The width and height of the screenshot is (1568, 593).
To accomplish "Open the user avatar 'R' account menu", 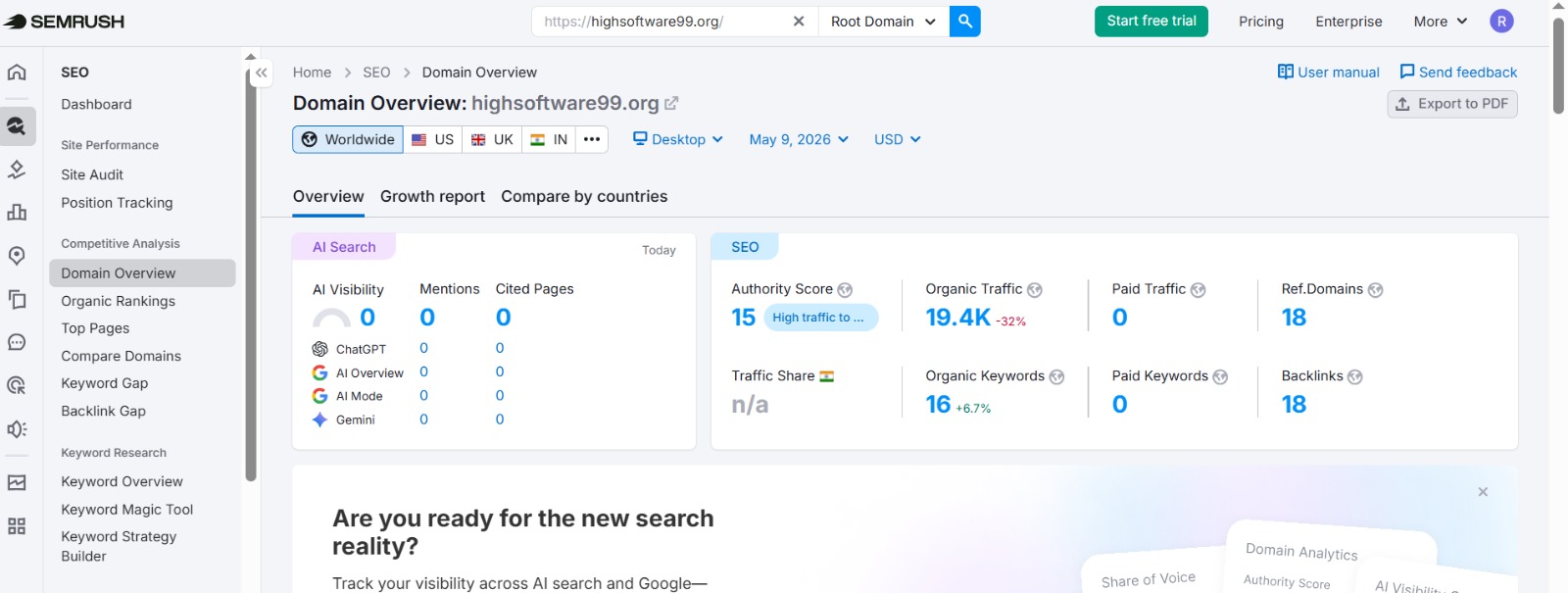I will click(1501, 21).
